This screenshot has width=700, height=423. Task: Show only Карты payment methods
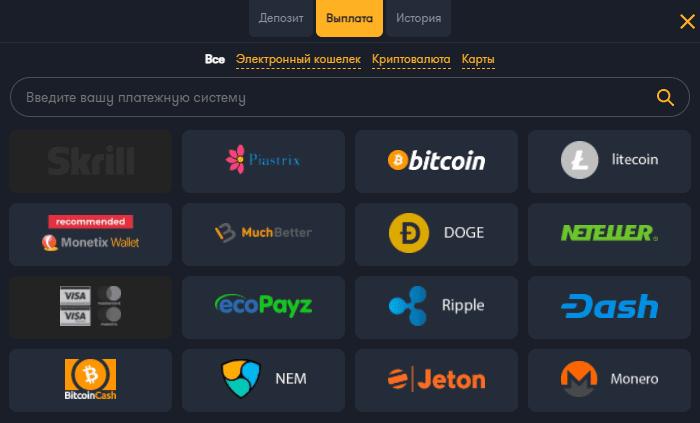point(478,60)
